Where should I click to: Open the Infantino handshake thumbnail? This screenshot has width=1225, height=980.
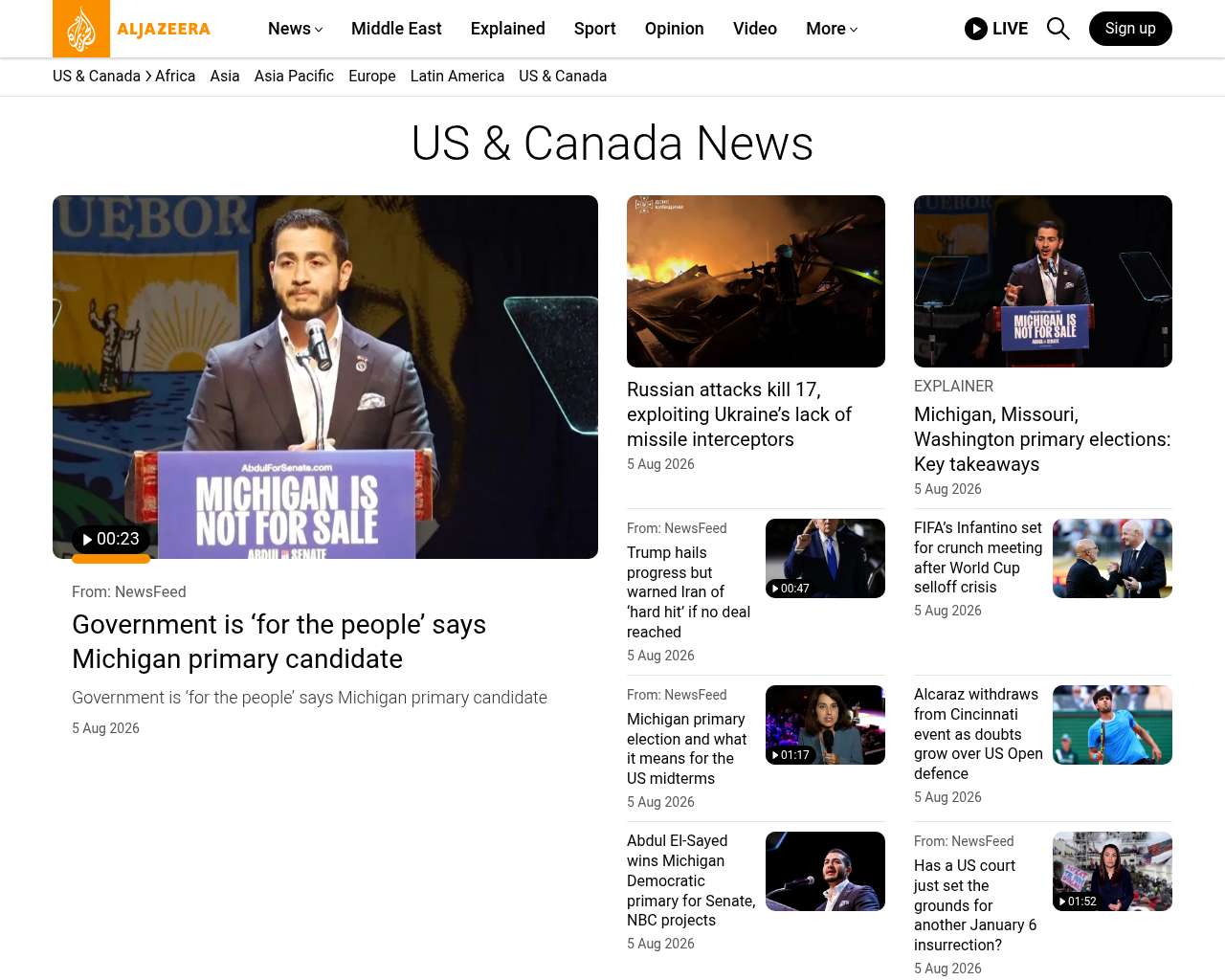pyautogui.click(x=1112, y=559)
